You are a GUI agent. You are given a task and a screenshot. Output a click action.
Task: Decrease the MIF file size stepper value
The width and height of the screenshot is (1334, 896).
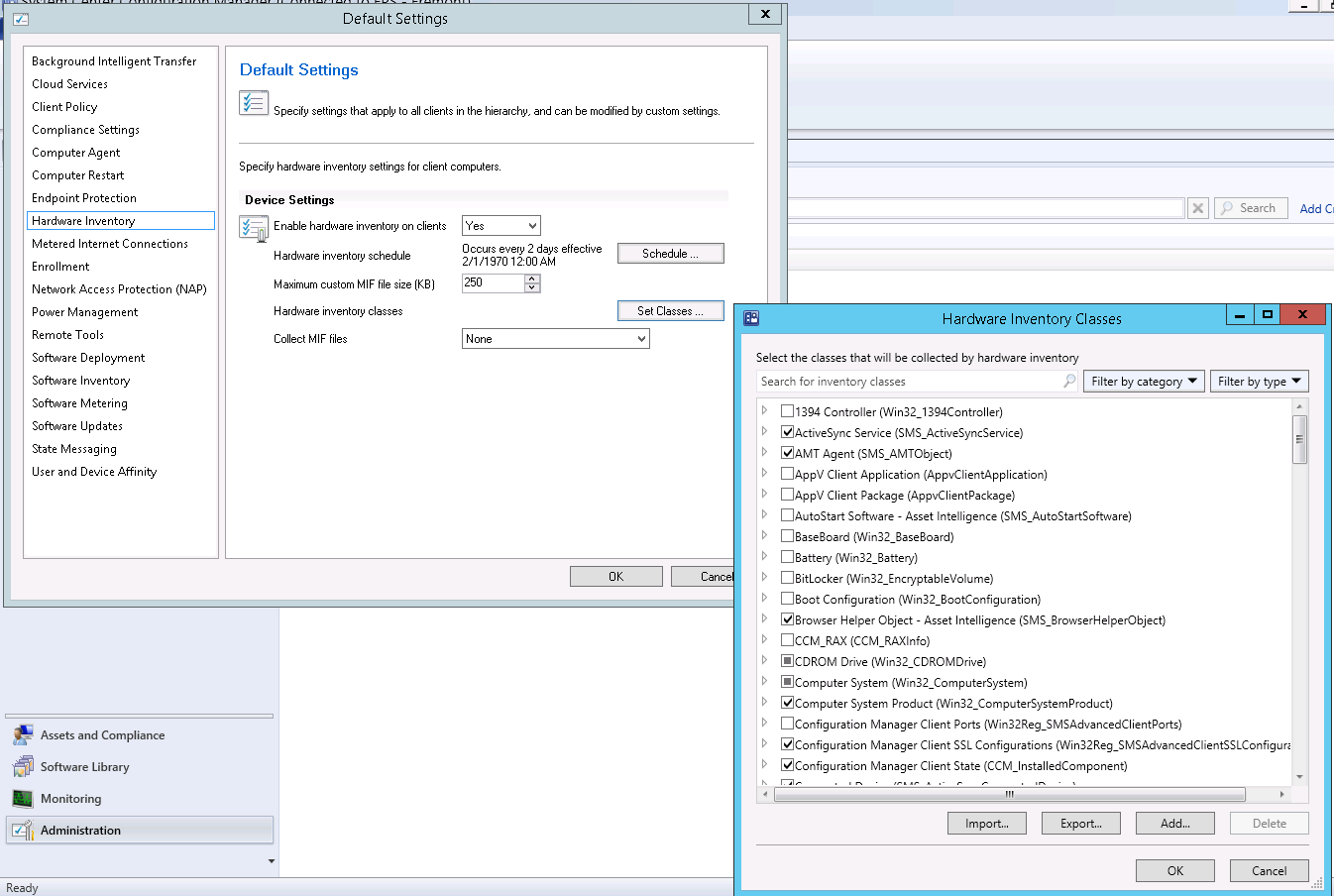pos(532,288)
